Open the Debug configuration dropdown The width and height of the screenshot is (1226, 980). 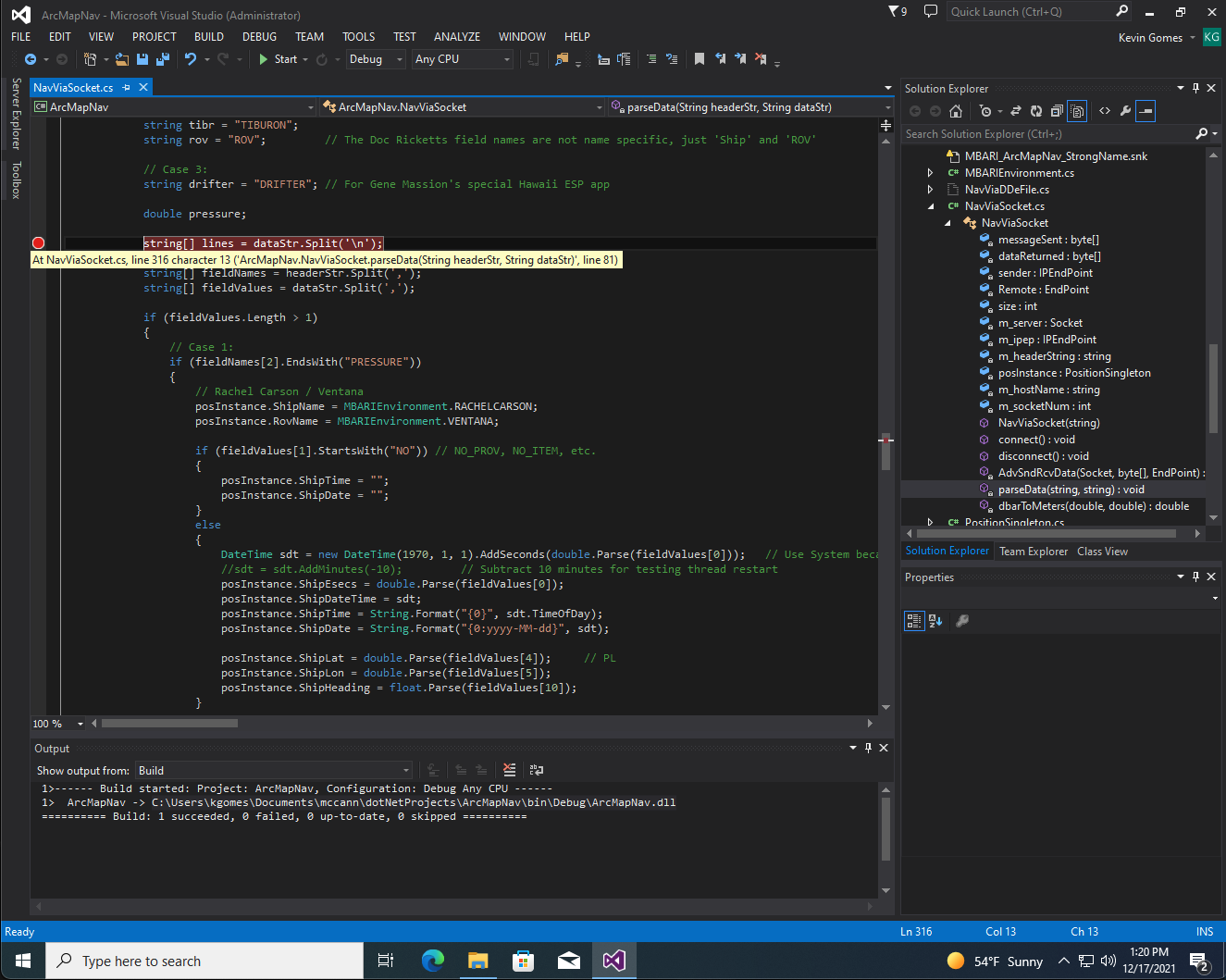click(x=376, y=59)
